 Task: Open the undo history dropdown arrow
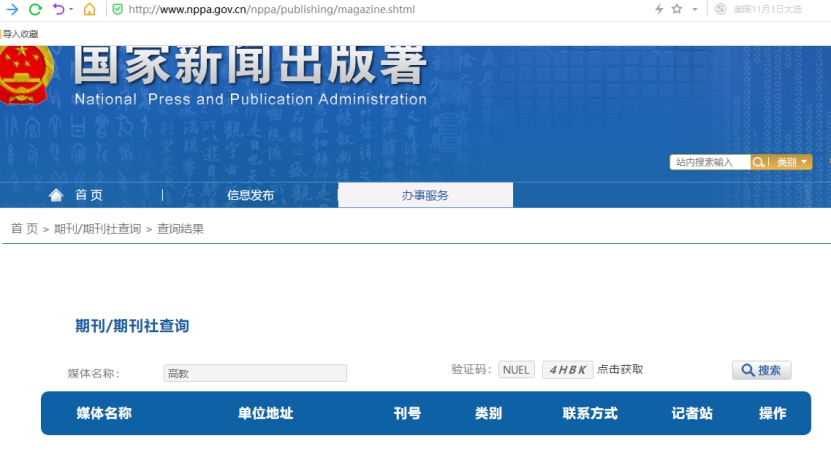pos(71,9)
